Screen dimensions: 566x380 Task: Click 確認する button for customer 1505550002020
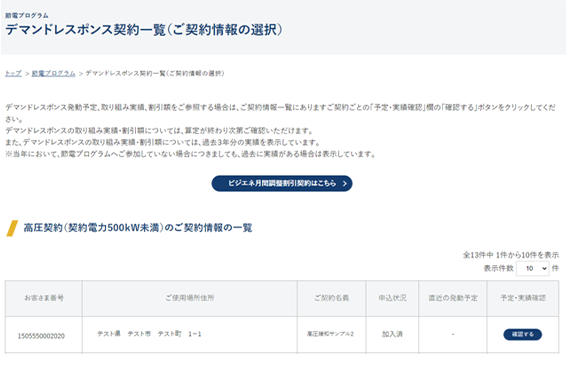click(523, 334)
